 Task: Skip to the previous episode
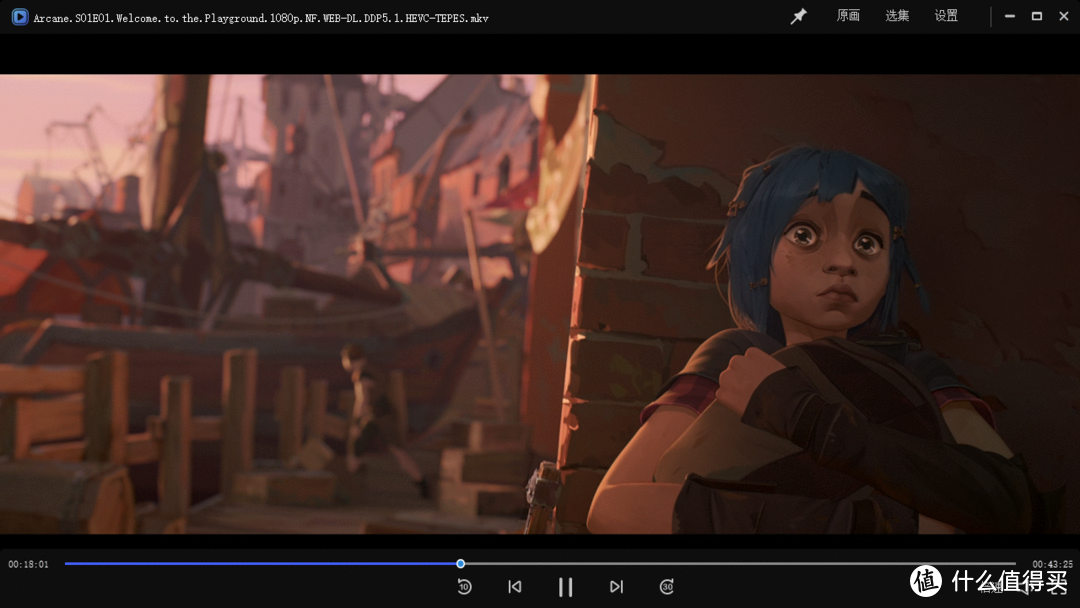click(x=515, y=587)
